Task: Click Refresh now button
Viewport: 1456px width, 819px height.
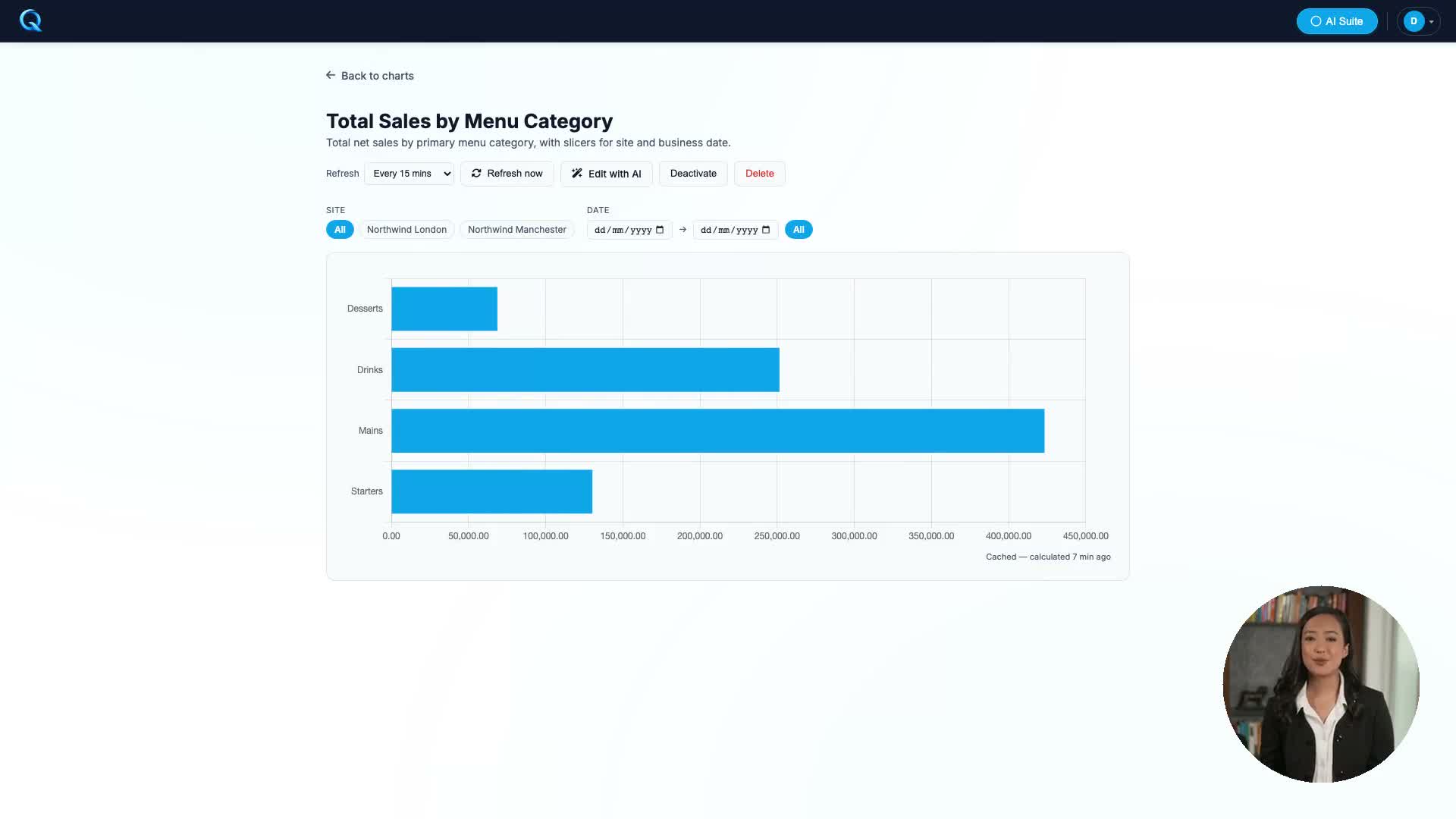Action: click(507, 174)
